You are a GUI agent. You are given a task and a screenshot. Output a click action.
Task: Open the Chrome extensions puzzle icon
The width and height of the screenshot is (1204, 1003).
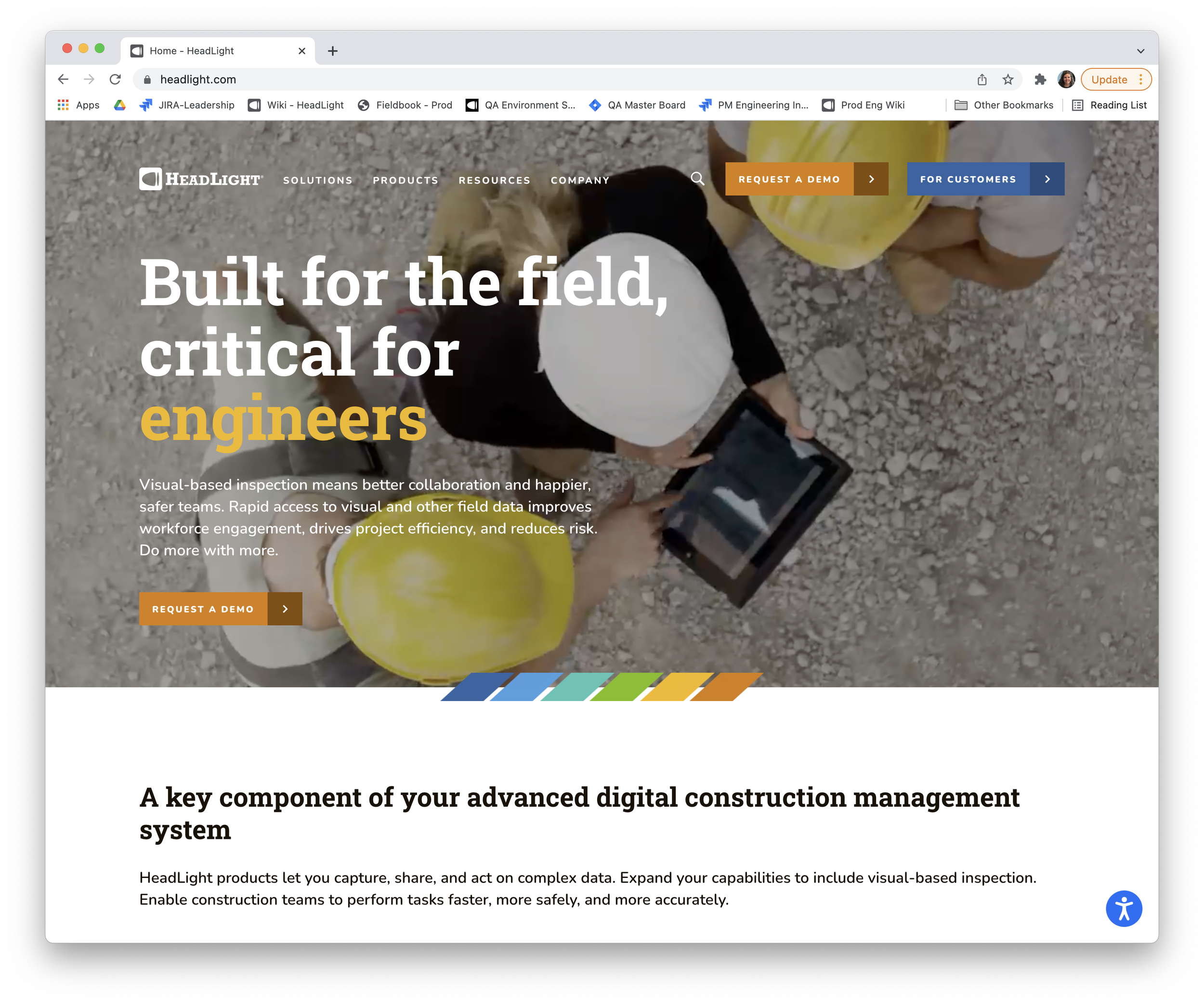click(x=1040, y=79)
